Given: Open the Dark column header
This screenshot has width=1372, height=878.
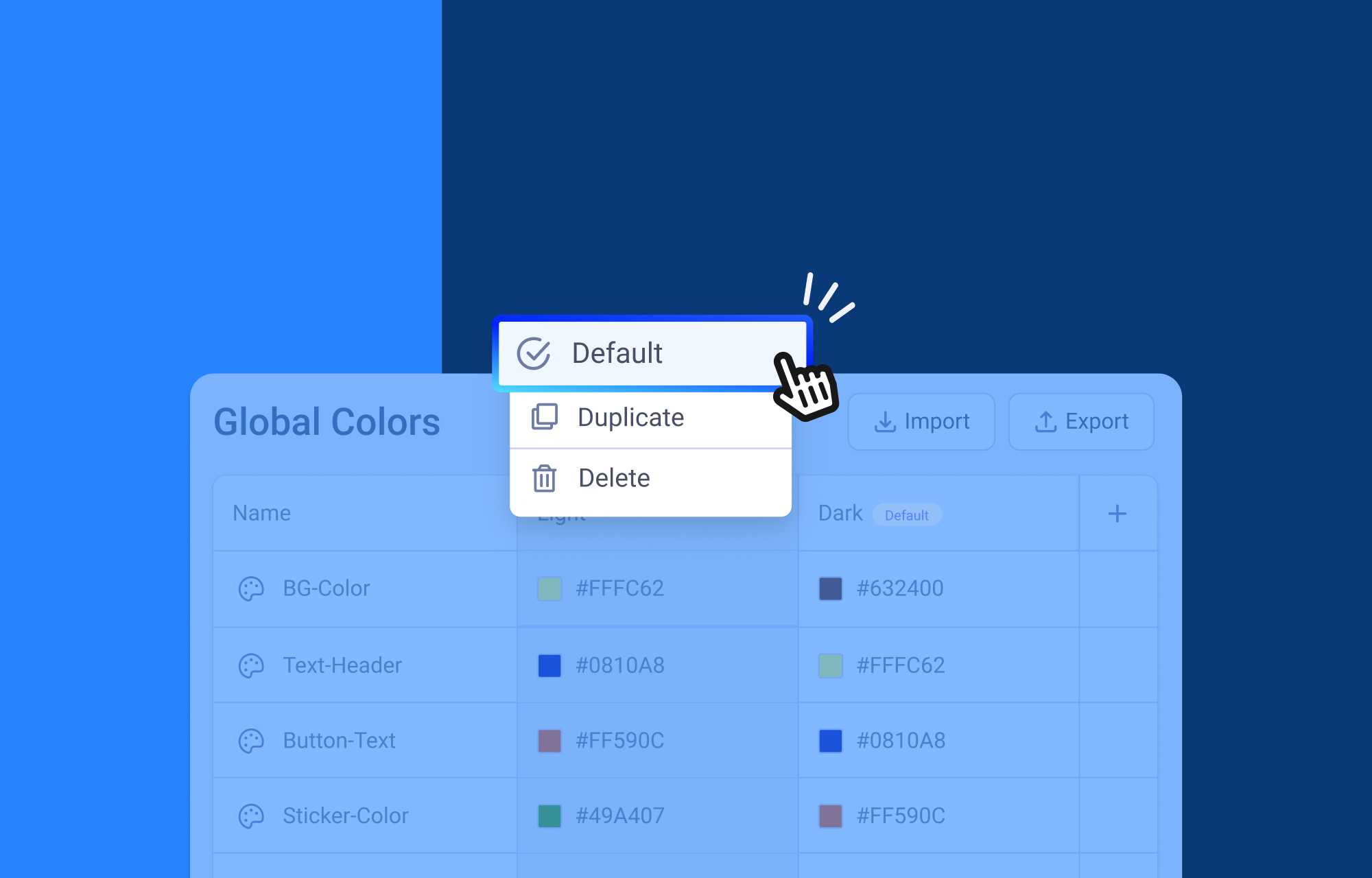Looking at the screenshot, I should 840,513.
